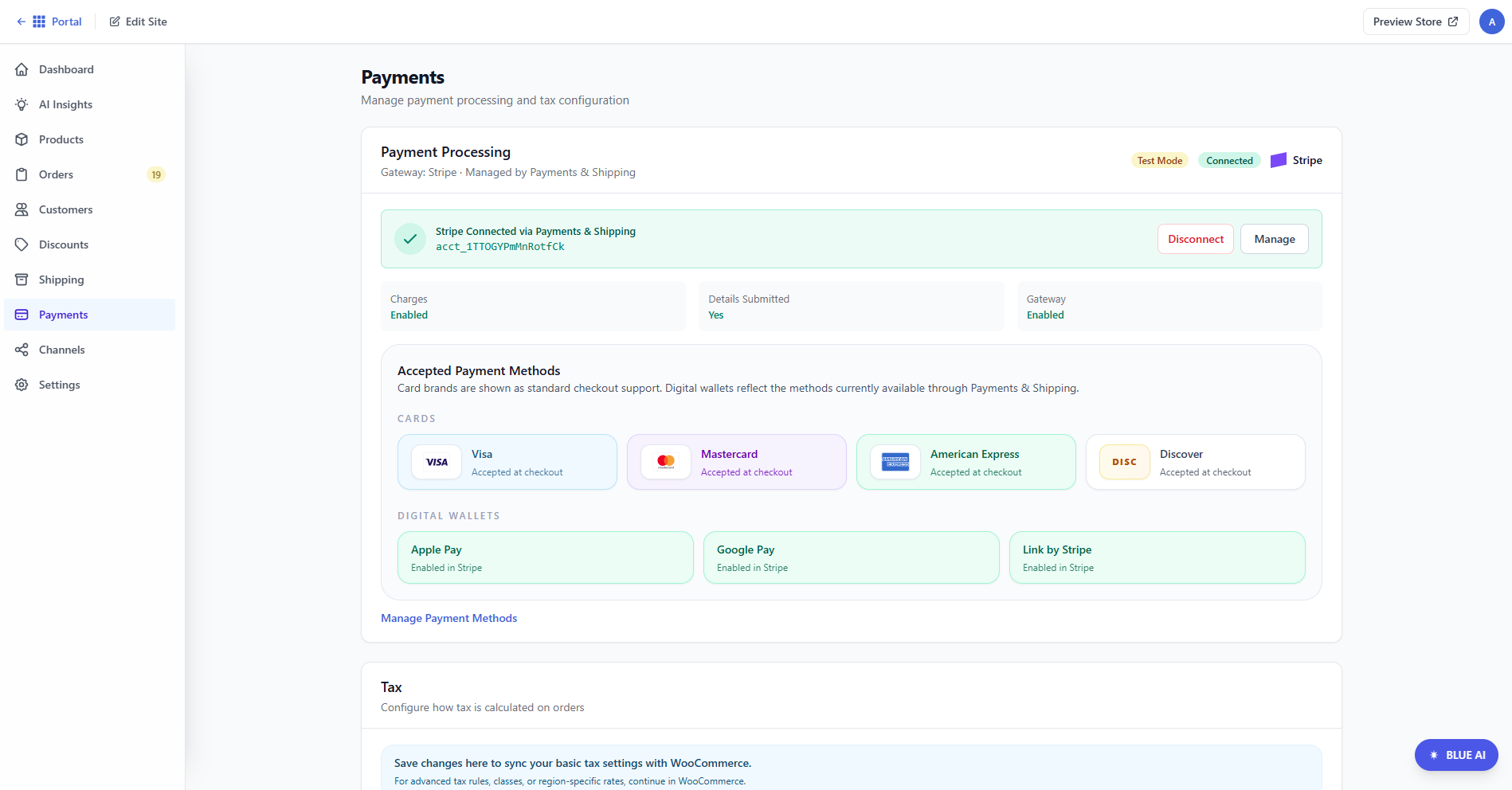Select the Discover card tile

1196,462
